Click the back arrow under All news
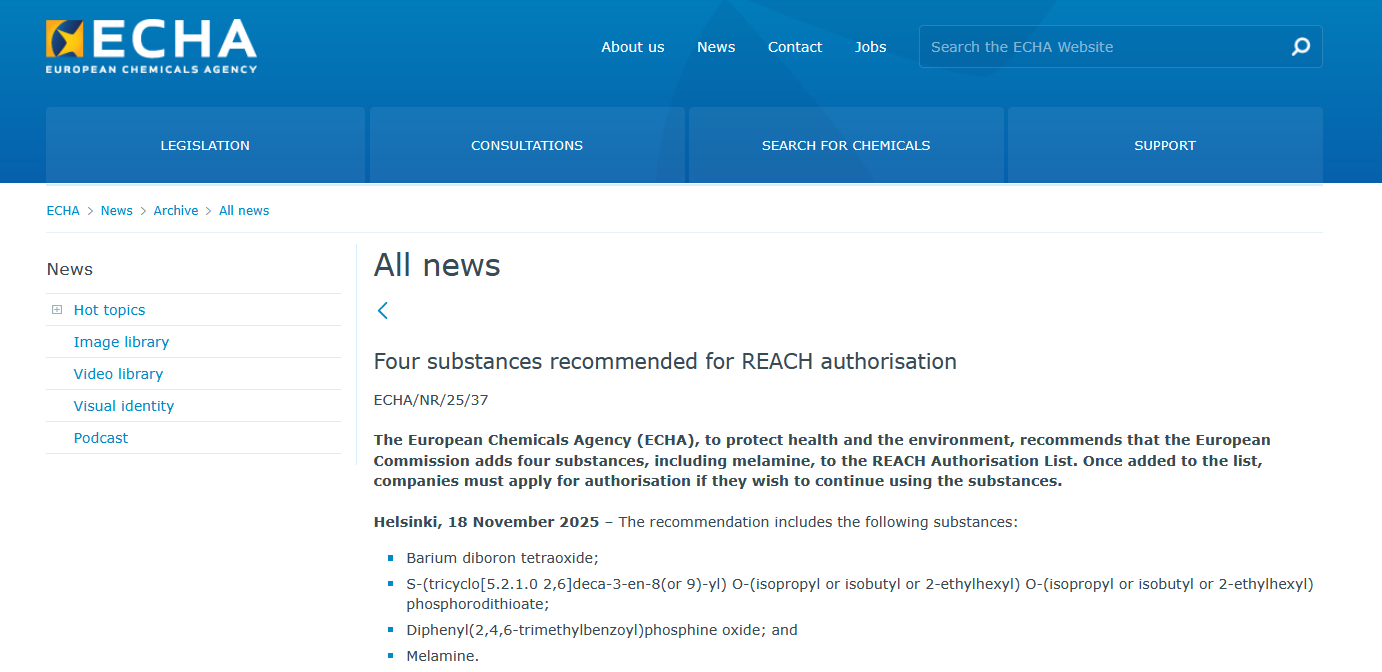 pyautogui.click(x=383, y=311)
